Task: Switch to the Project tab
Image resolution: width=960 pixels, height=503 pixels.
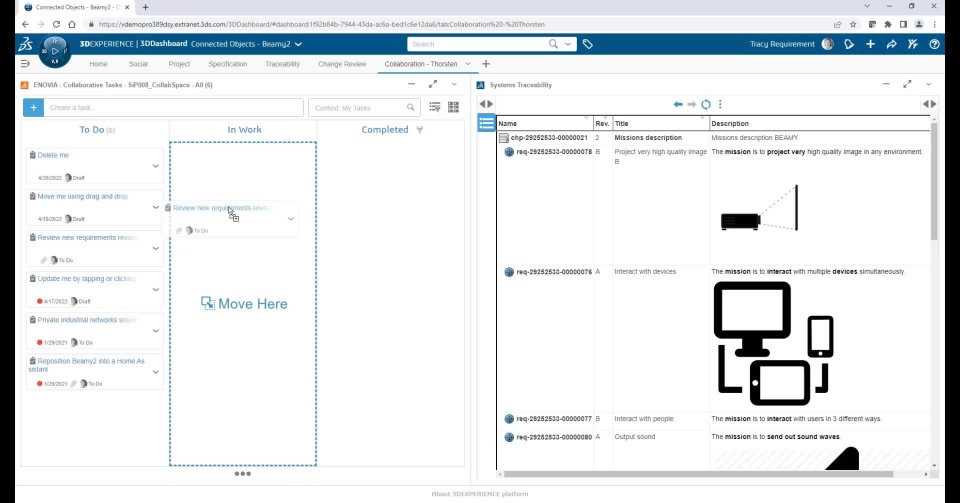Action: click(x=179, y=64)
